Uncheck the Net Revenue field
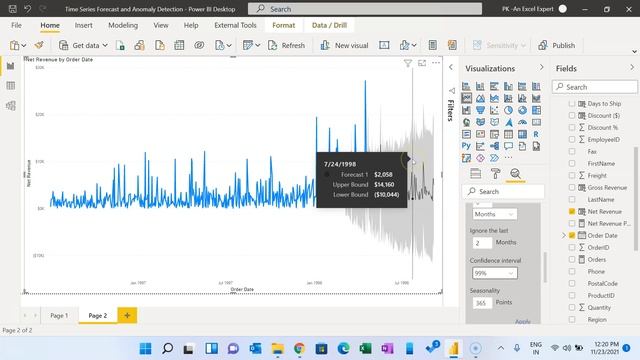 tap(572, 211)
